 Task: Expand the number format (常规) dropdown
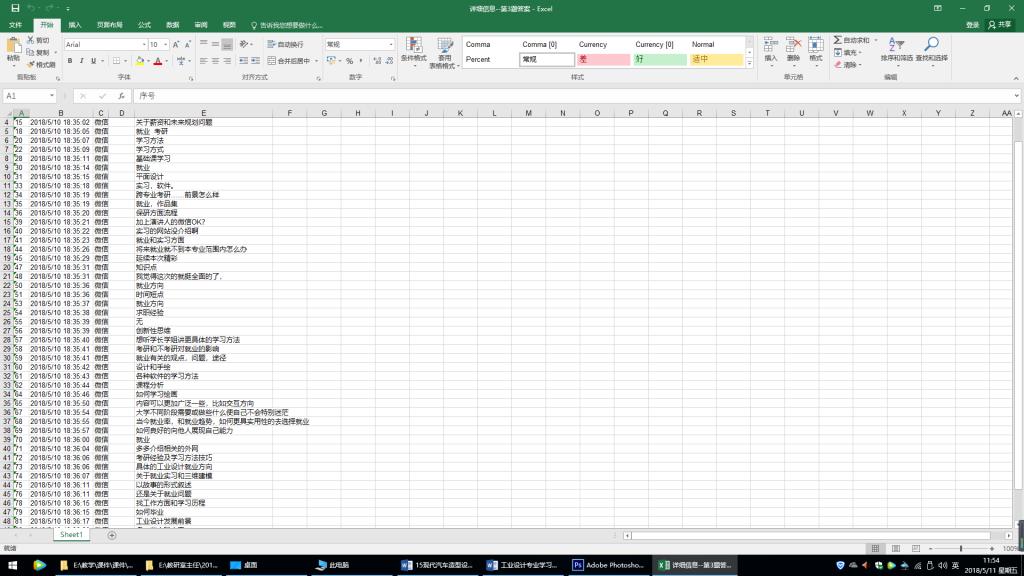pos(391,45)
